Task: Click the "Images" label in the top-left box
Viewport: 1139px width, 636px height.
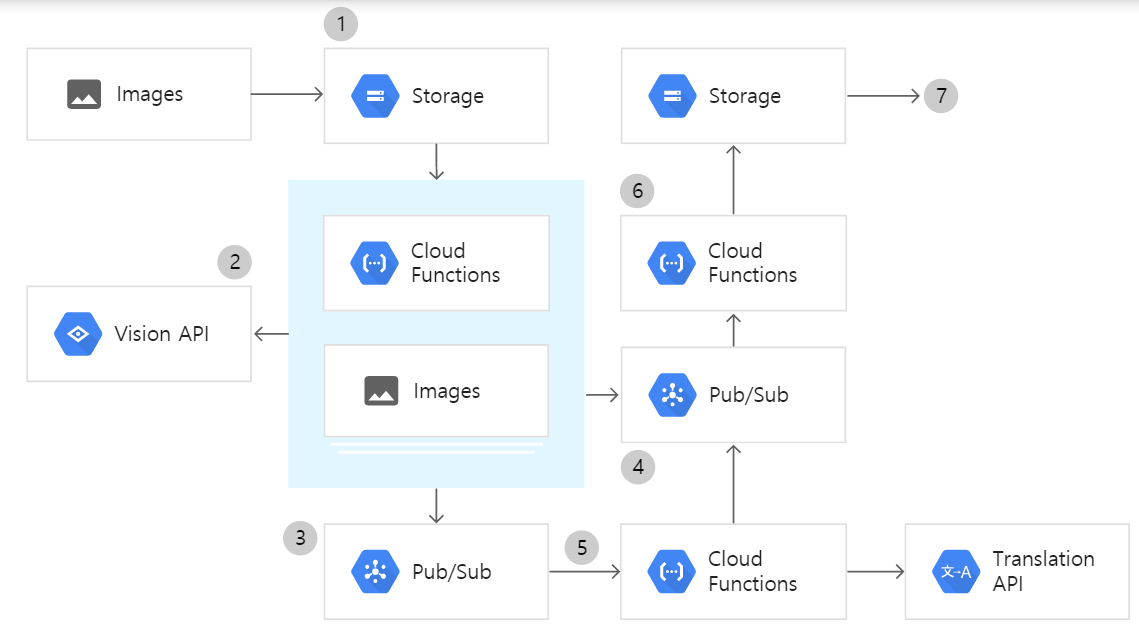Action: point(150,94)
